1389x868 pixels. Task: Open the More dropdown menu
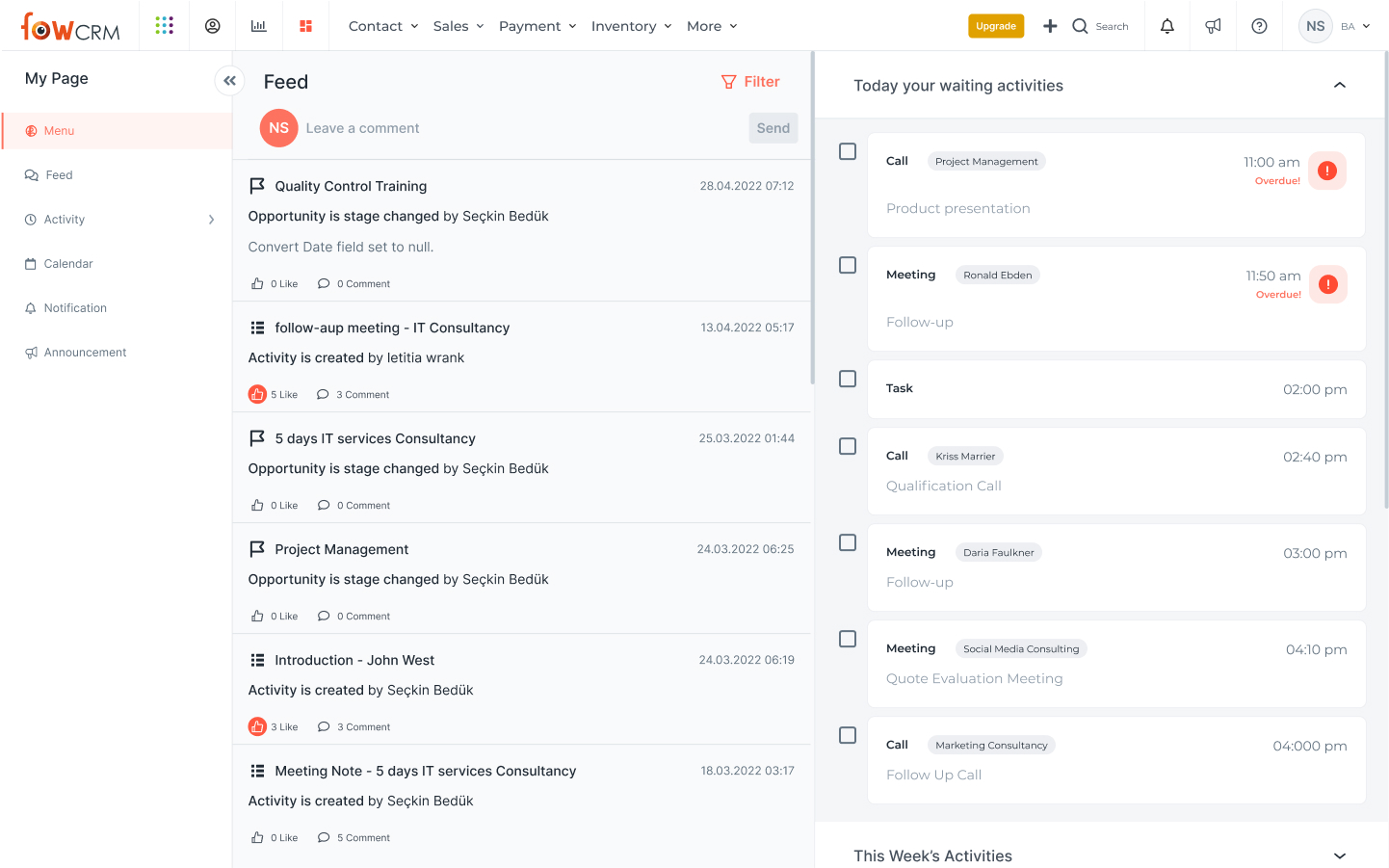point(712,26)
